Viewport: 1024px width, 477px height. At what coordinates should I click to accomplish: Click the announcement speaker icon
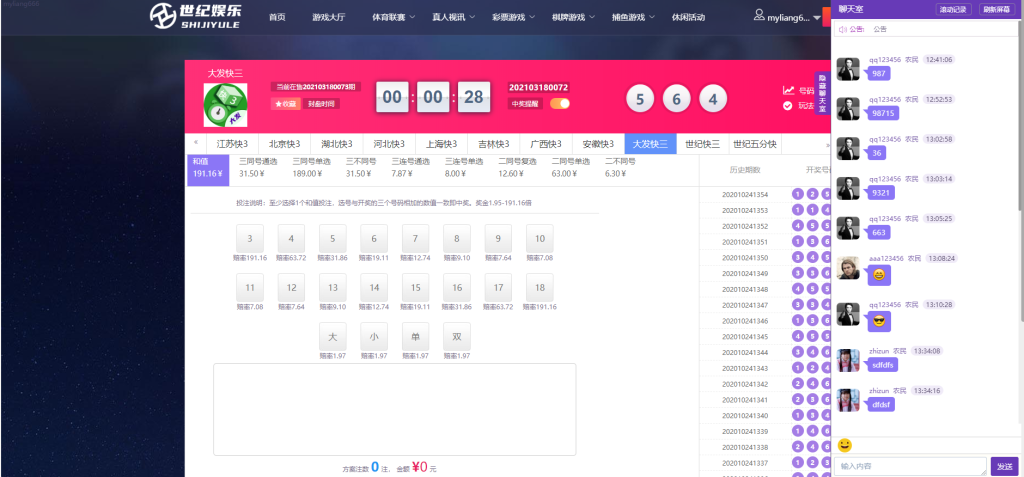click(842, 29)
